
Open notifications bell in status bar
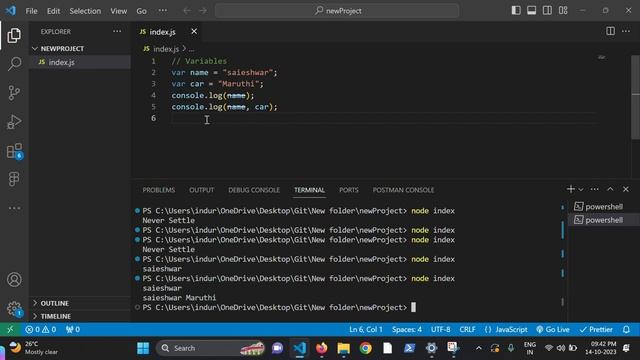(627, 329)
